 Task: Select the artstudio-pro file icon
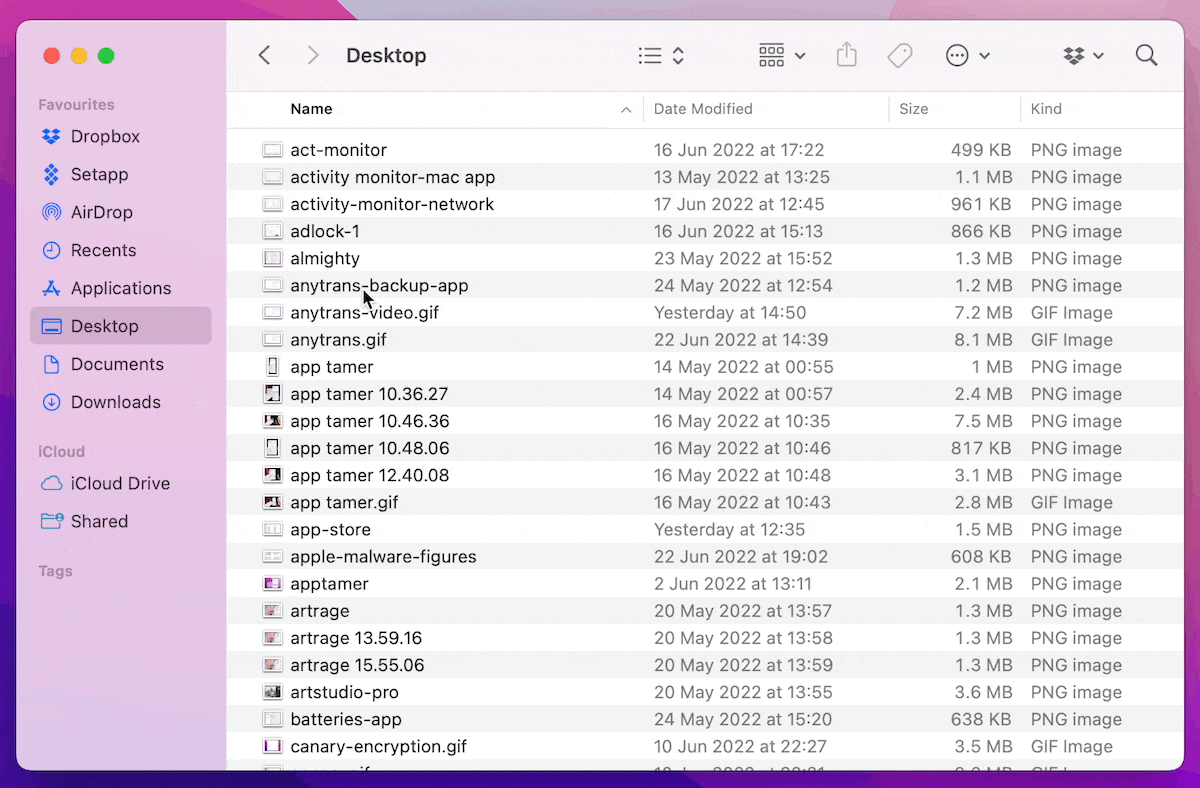tap(273, 692)
